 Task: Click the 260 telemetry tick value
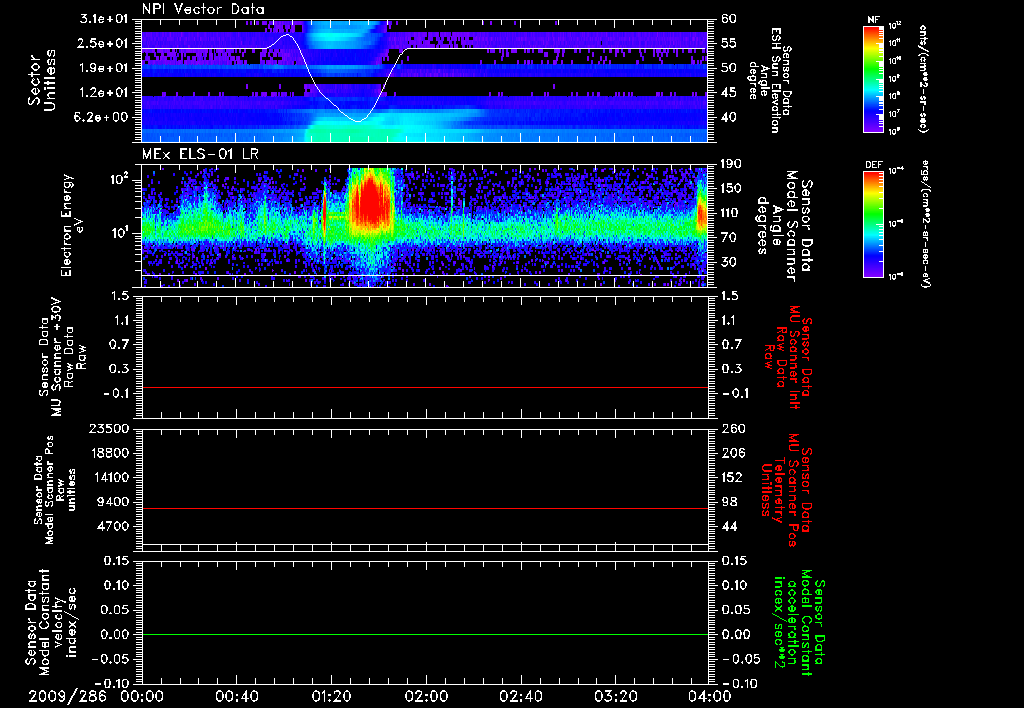(x=732, y=428)
